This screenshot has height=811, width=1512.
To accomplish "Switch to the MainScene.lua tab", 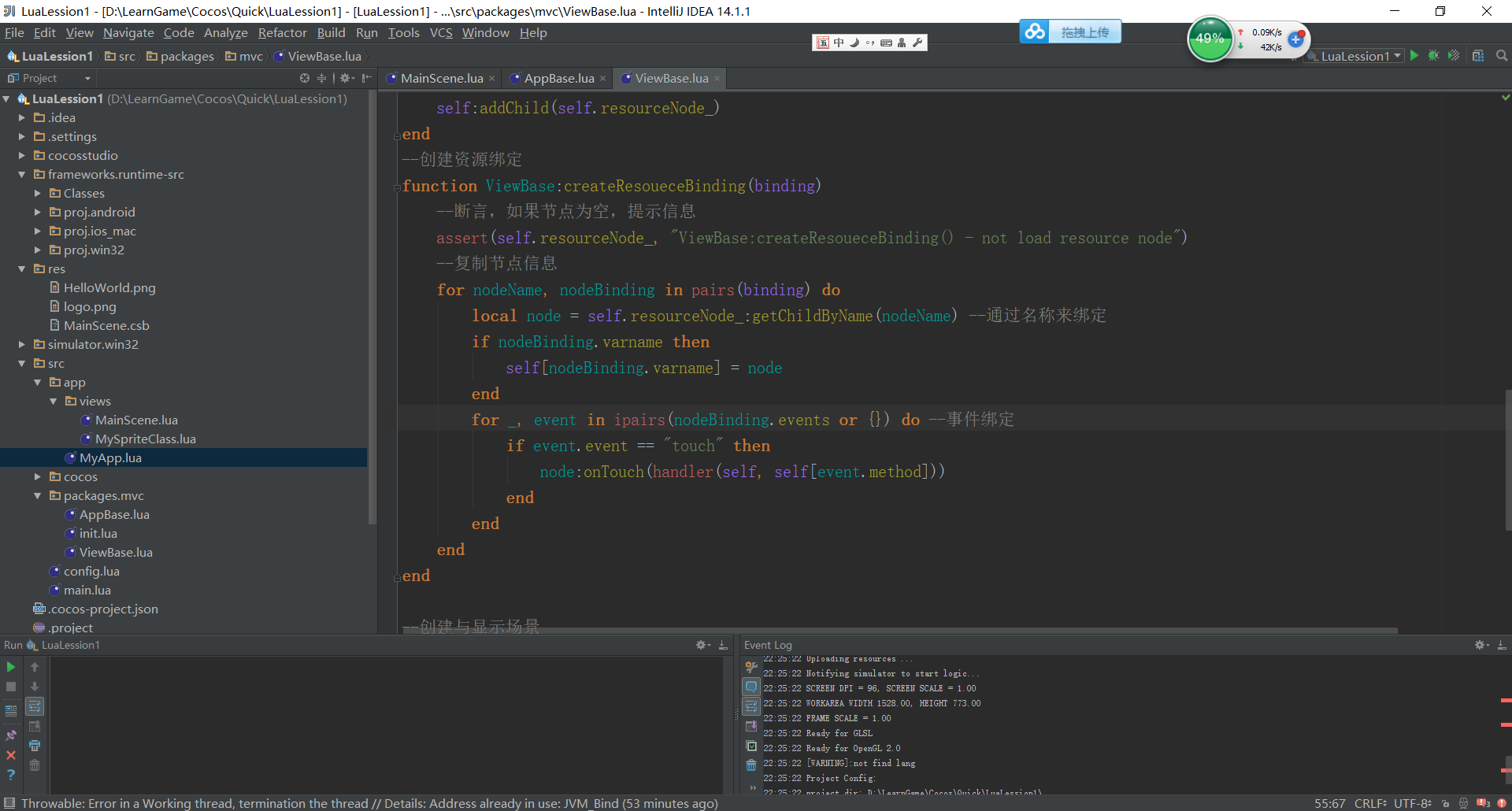I will (x=441, y=78).
